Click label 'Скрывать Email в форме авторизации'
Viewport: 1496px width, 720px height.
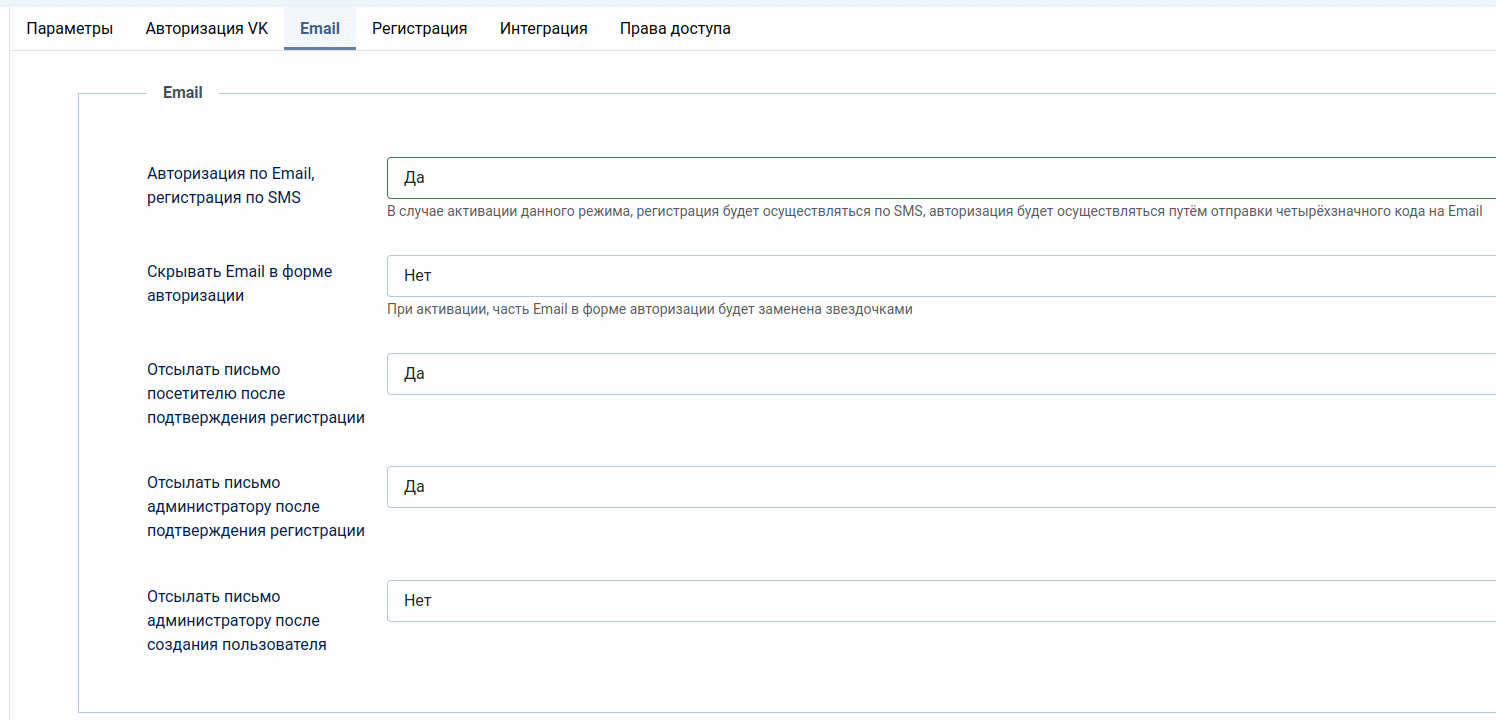(240, 284)
